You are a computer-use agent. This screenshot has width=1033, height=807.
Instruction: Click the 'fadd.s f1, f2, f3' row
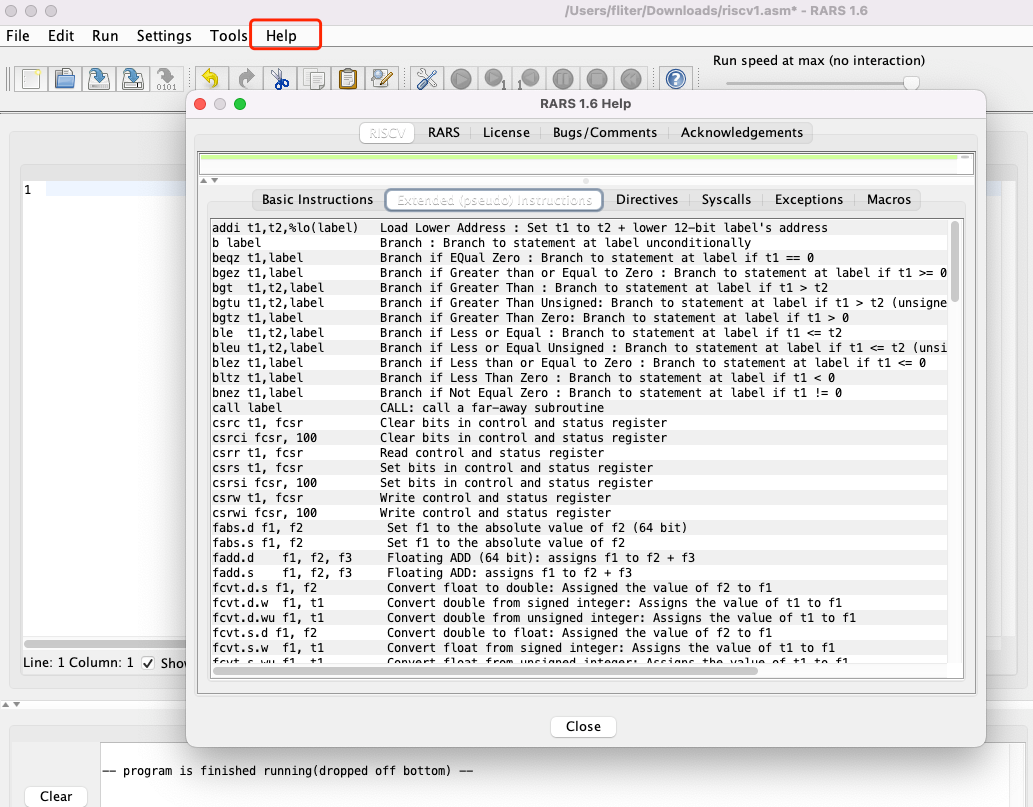(579, 572)
